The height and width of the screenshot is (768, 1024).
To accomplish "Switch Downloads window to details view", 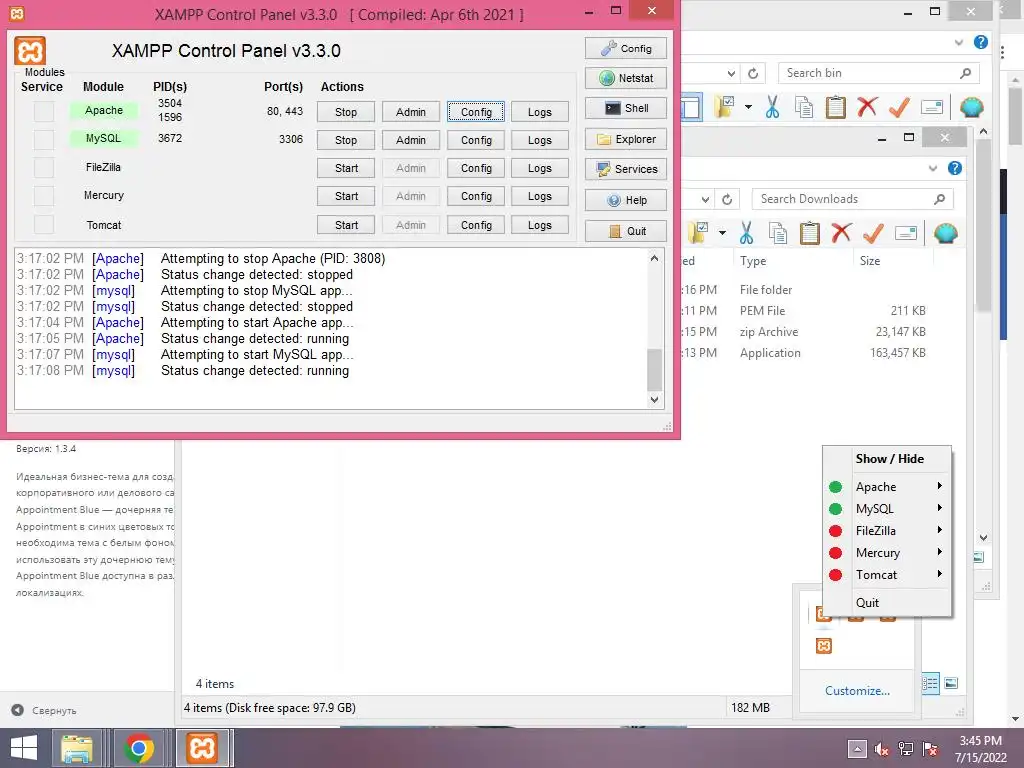I will coord(931,684).
